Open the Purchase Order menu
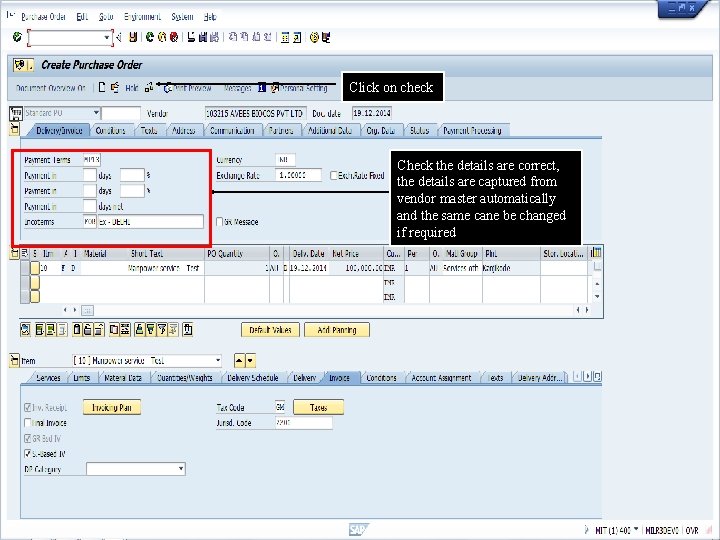Screen dimensions: 720x540 click(x=44, y=17)
